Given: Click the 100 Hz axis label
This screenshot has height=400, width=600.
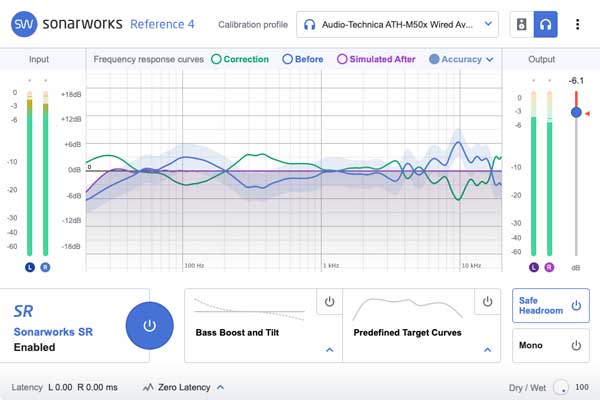Looking at the screenshot, I should [194, 265].
